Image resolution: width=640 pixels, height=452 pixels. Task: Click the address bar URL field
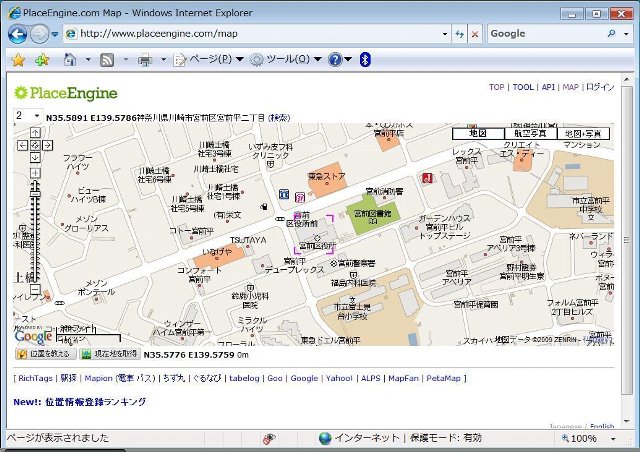[253, 34]
